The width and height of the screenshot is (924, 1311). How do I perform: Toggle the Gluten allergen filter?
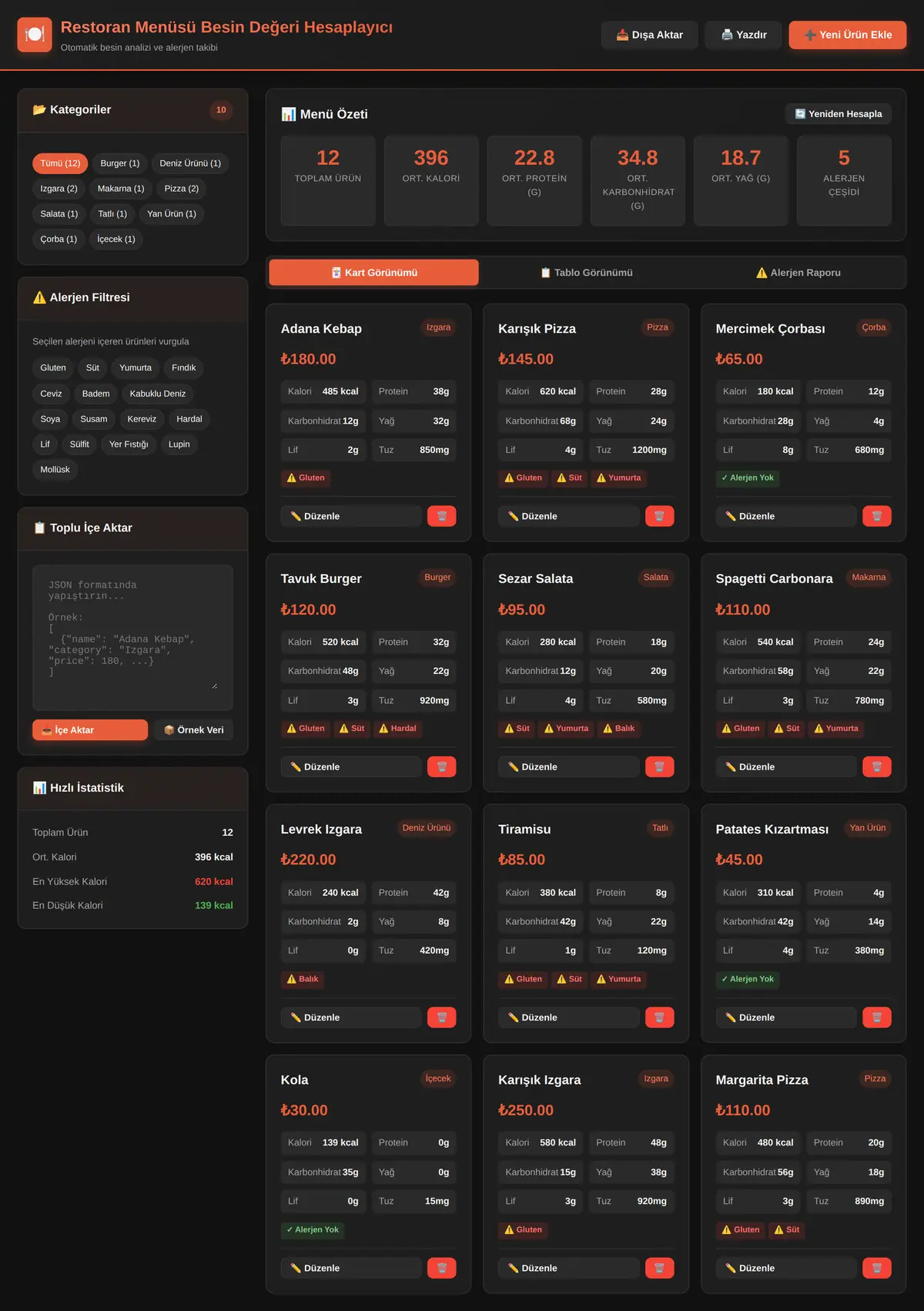(53, 368)
